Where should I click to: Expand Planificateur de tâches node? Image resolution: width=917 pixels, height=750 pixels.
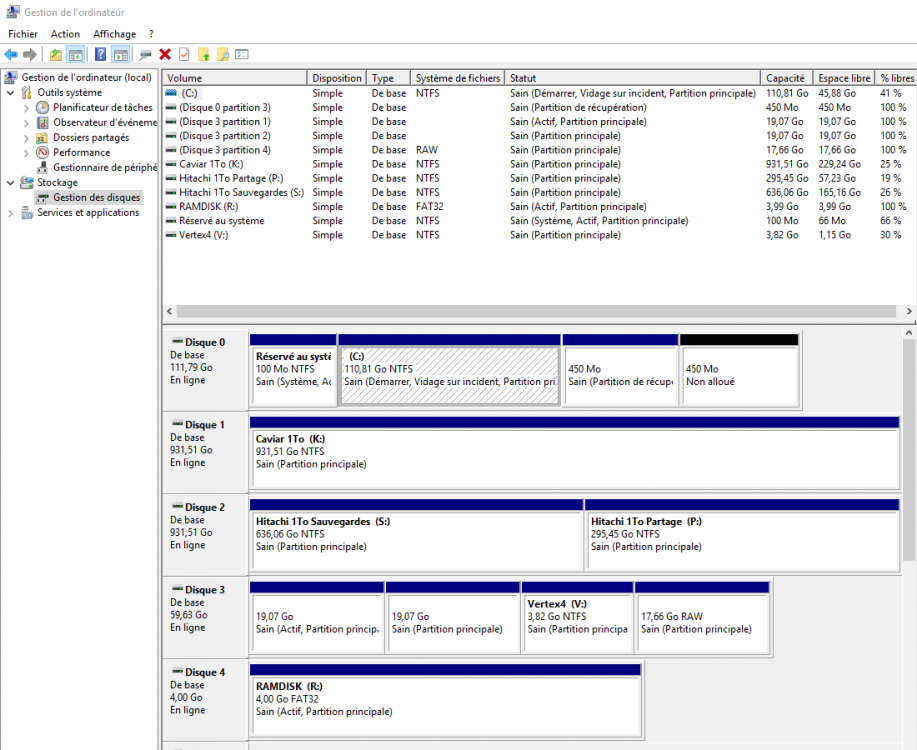pos(26,108)
